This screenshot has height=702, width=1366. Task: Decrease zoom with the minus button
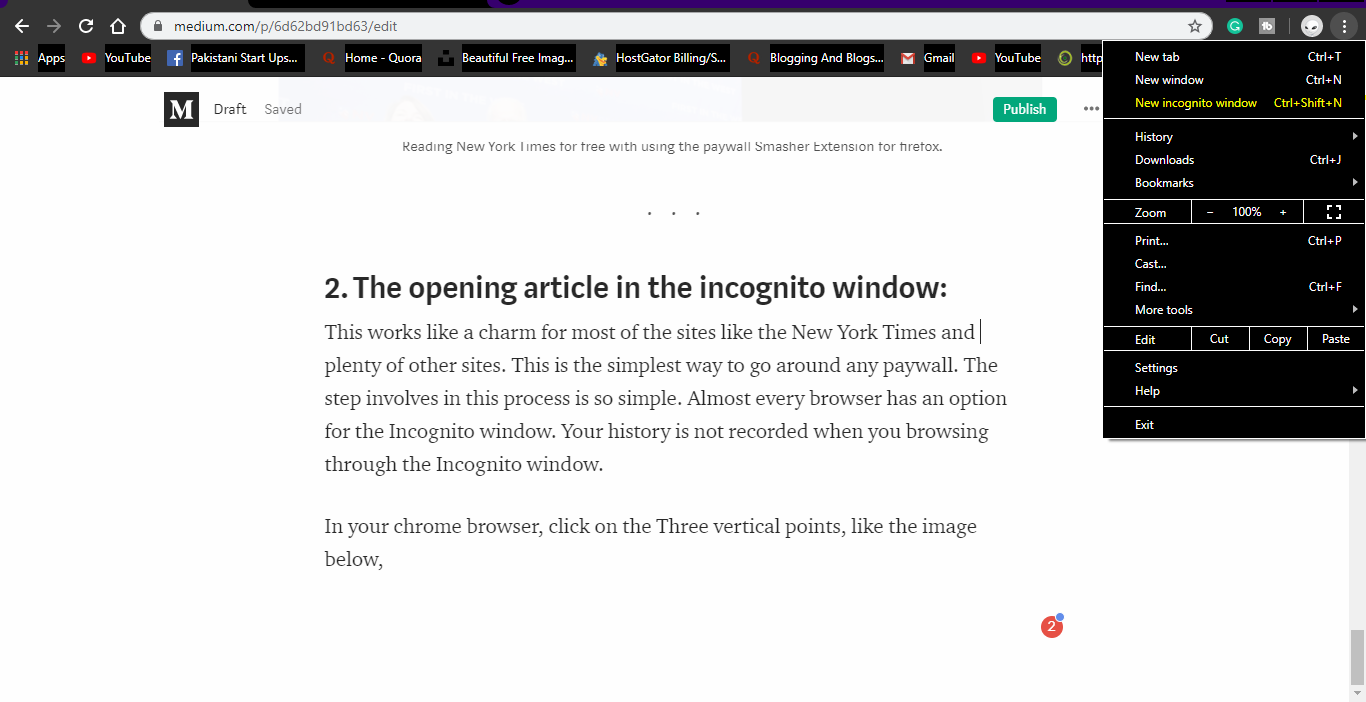click(1210, 212)
